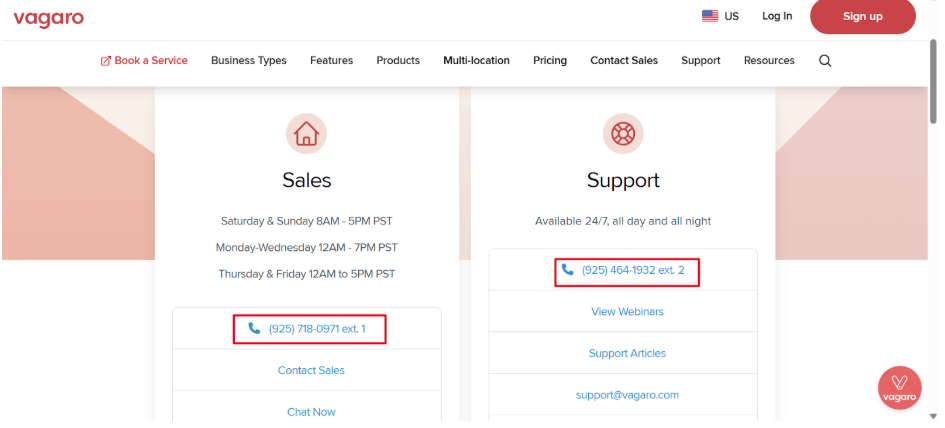This screenshot has width=945, height=428.
Task: Open the Resources menu
Action: (769, 61)
